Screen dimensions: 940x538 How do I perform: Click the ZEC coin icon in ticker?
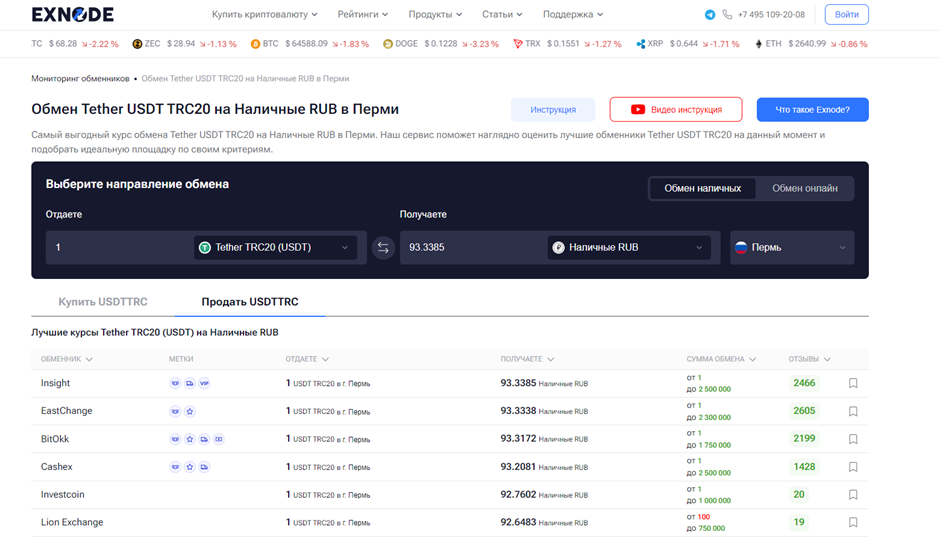(x=137, y=44)
